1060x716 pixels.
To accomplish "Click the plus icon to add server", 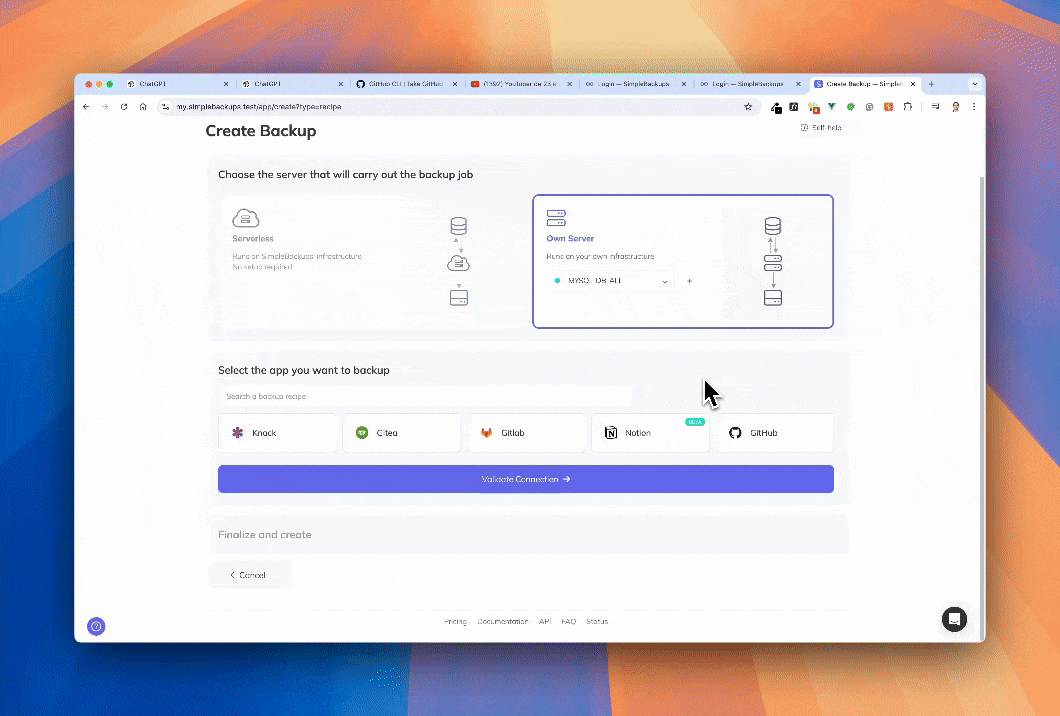I will 689,281.
